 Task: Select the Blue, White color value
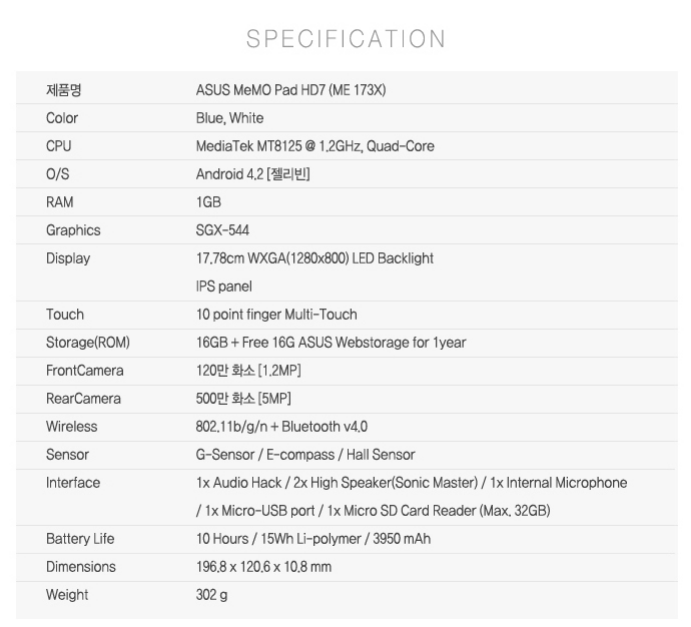pos(230,118)
